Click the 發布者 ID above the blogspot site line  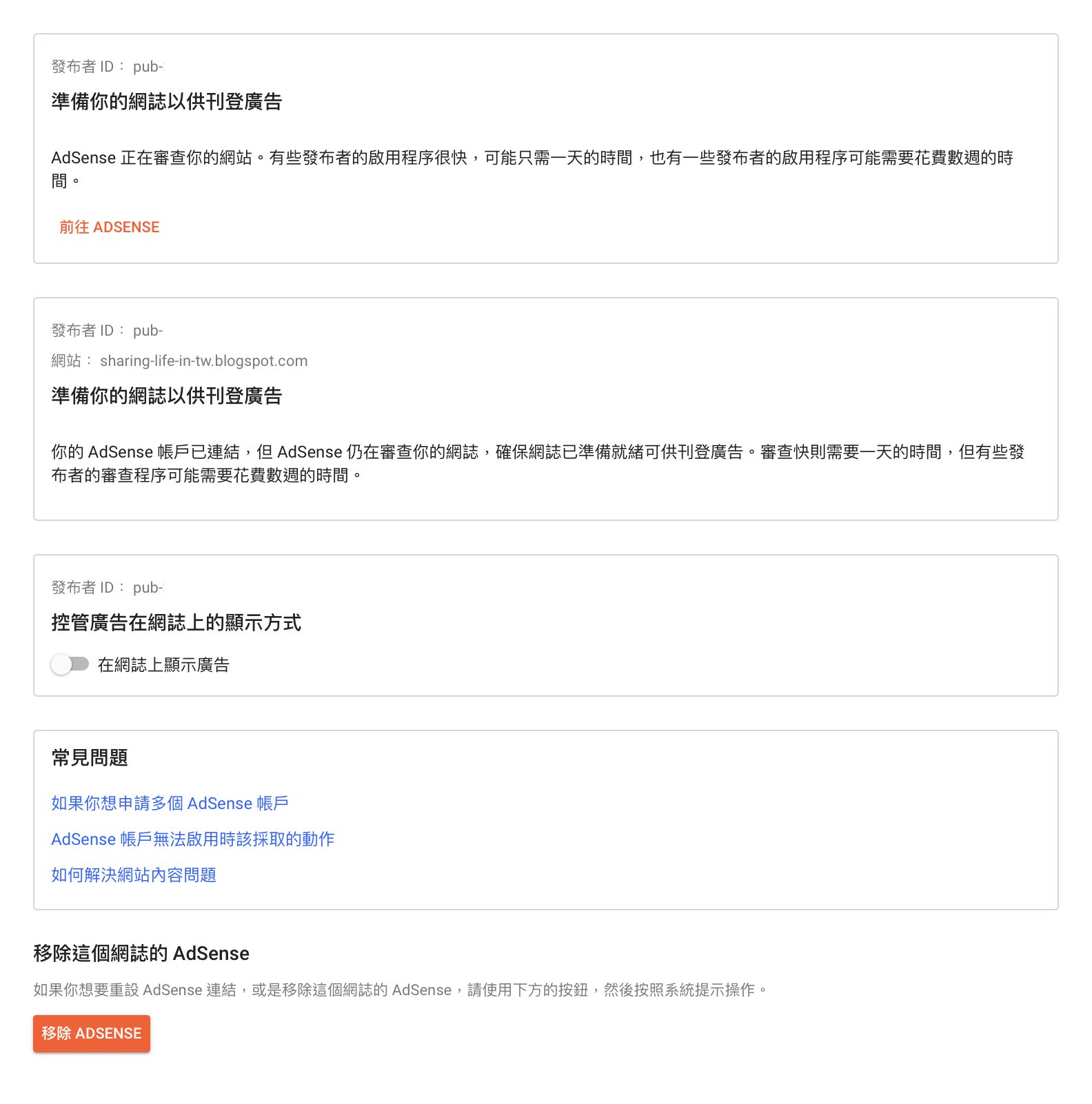click(x=108, y=331)
